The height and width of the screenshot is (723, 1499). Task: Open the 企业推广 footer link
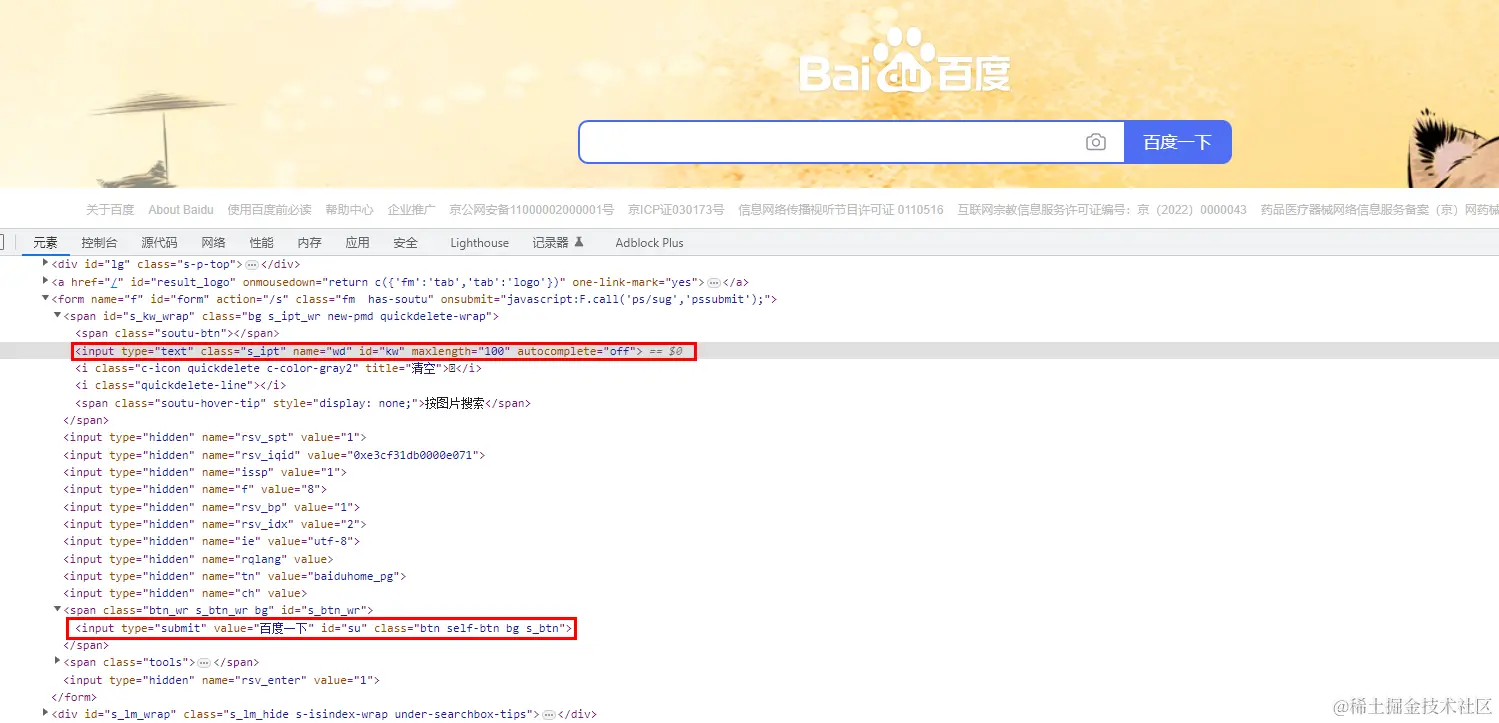[x=412, y=210]
